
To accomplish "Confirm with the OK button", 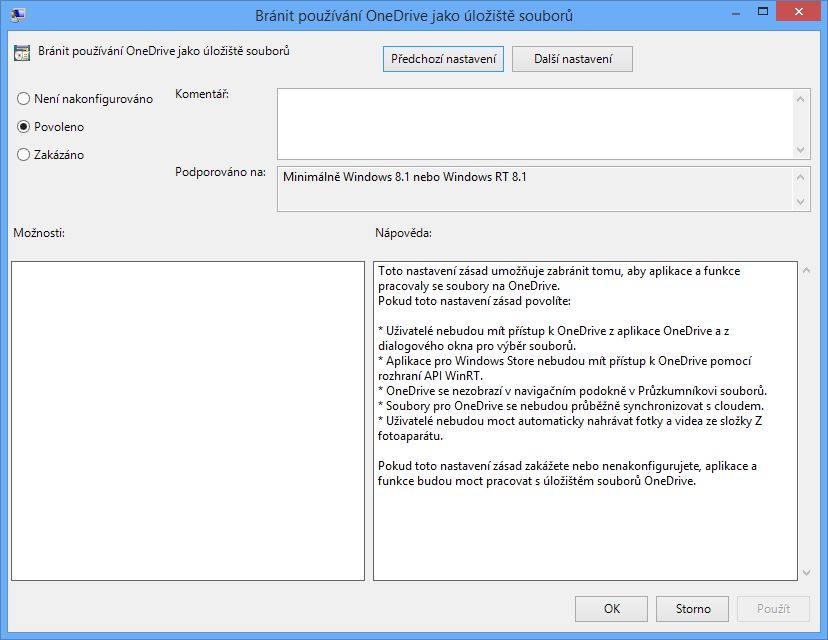I will click(611, 609).
